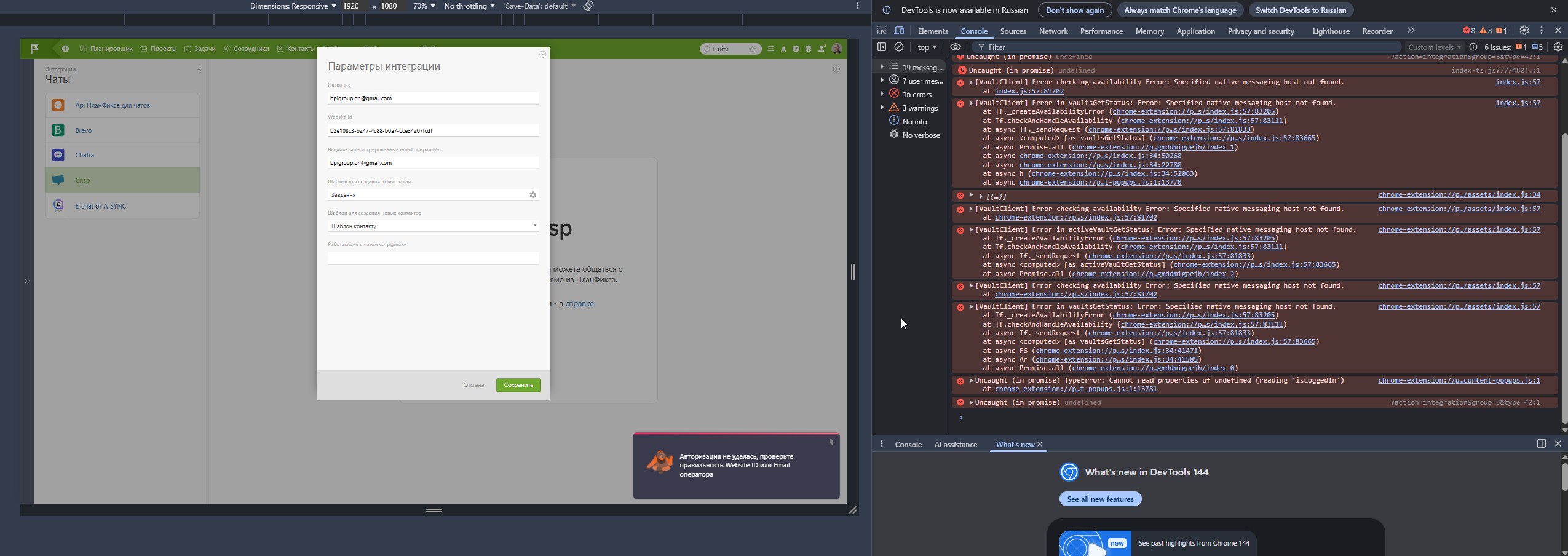The image size is (1568, 556).
Task: Open the user notifications icon with badge
Action: (822, 49)
